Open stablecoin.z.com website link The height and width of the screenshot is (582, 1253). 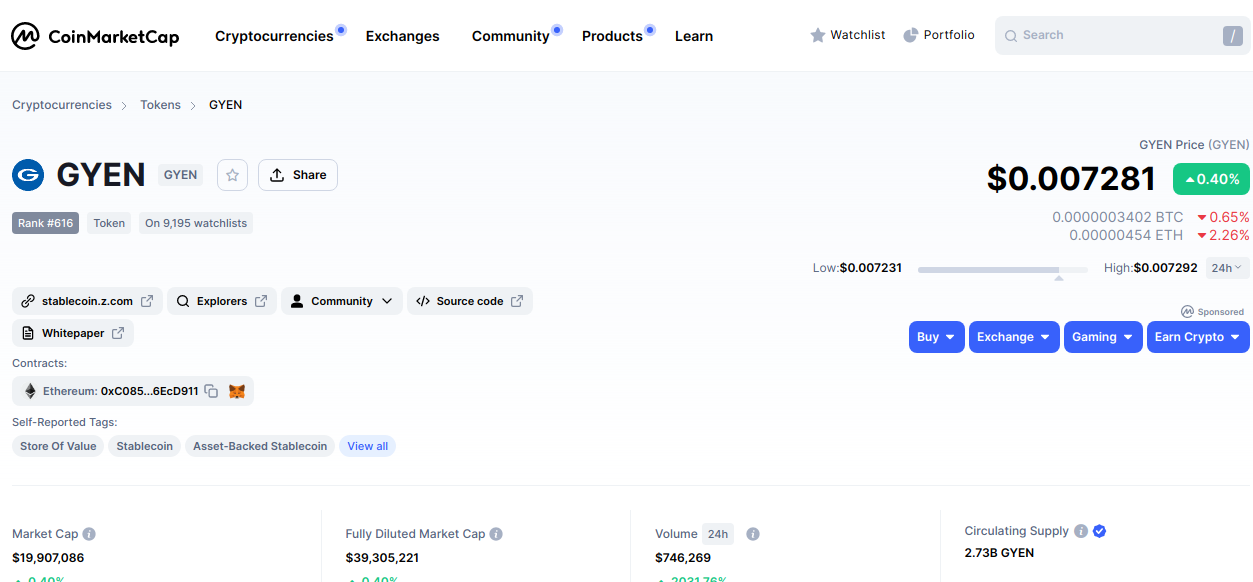point(87,301)
